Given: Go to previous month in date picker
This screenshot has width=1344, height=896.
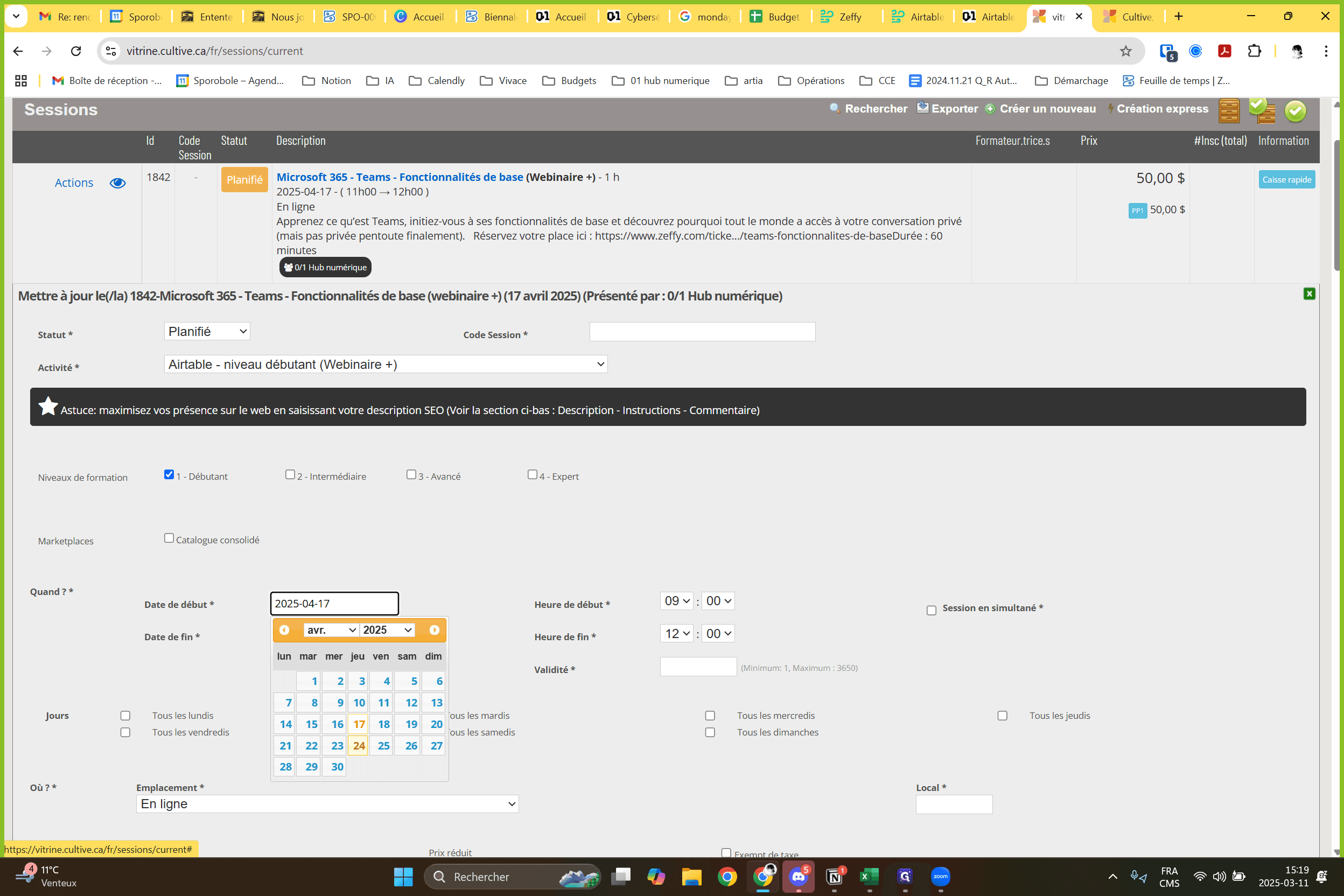Looking at the screenshot, I should (284, 629).
